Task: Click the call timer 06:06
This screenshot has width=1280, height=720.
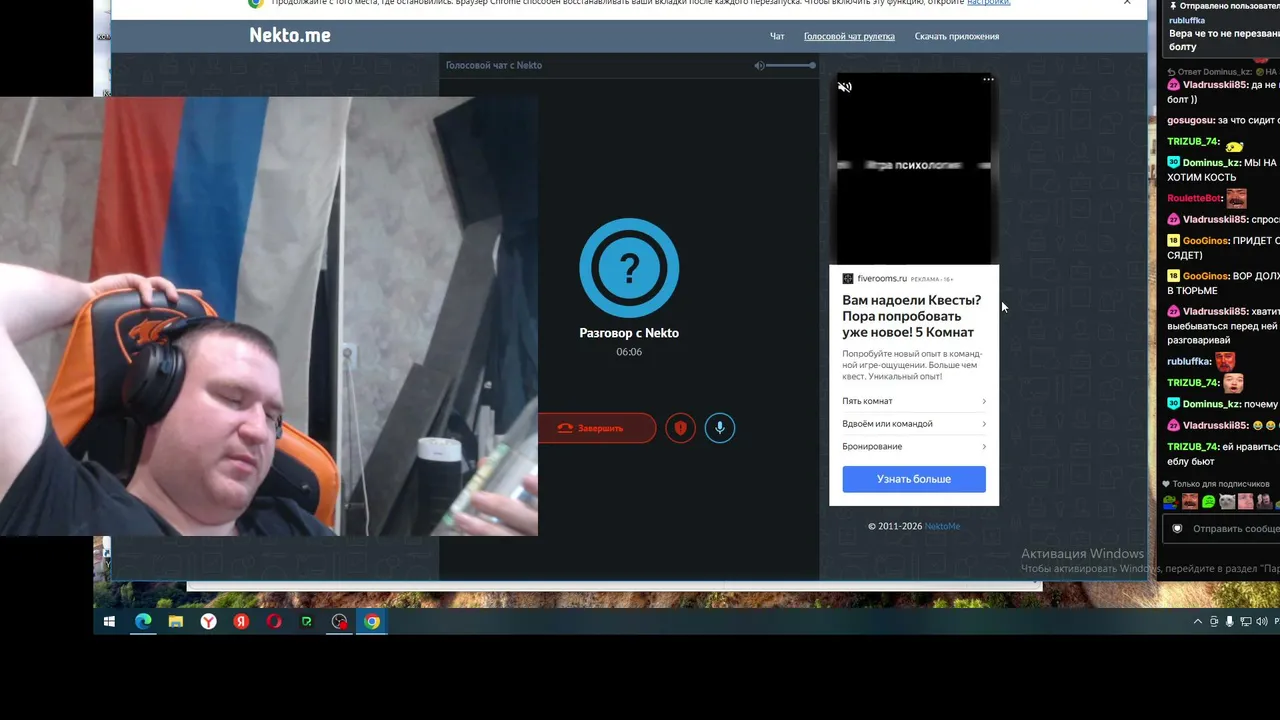Action: [x=629, y=352]
